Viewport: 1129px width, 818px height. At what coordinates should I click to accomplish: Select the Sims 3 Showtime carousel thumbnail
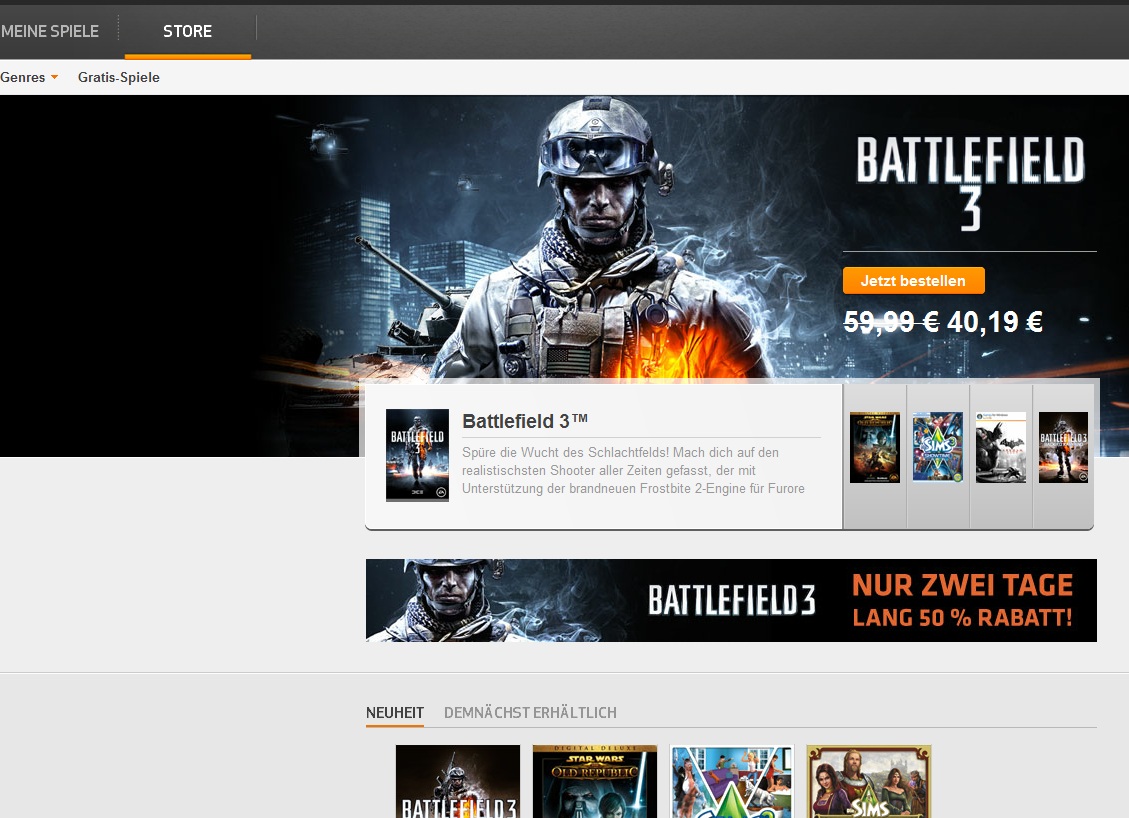pyautogui.click(x=937, y=447)
